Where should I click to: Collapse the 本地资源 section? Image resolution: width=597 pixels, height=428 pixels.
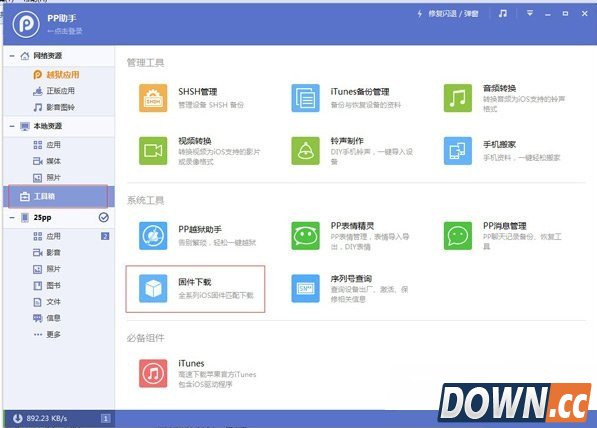12,126
